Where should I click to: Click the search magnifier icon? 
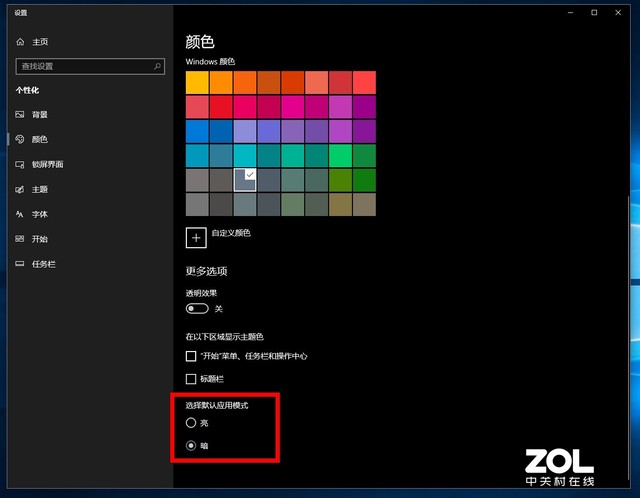[157, 66]
